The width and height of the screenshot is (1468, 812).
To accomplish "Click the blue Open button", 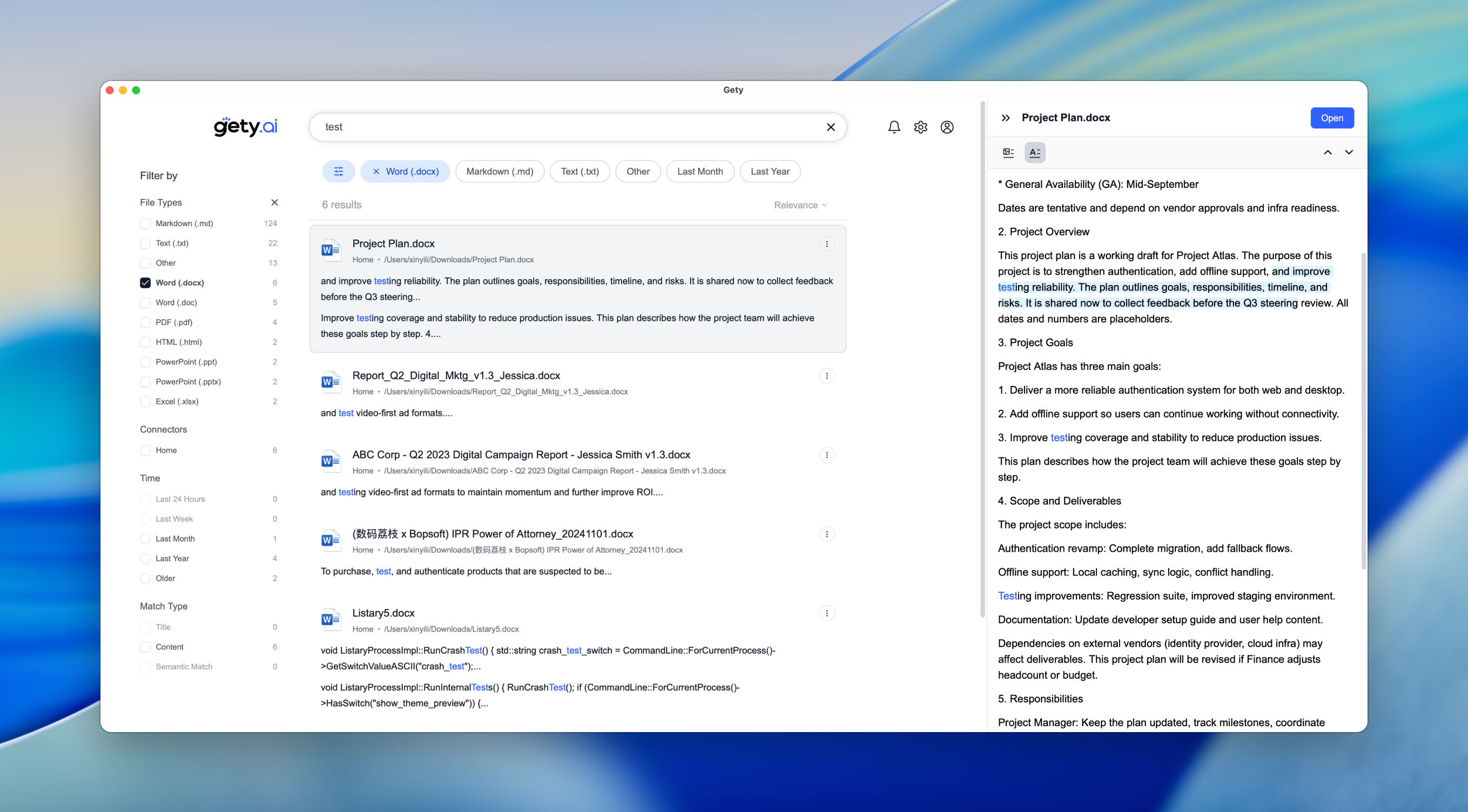I will tap(1332, 118).
